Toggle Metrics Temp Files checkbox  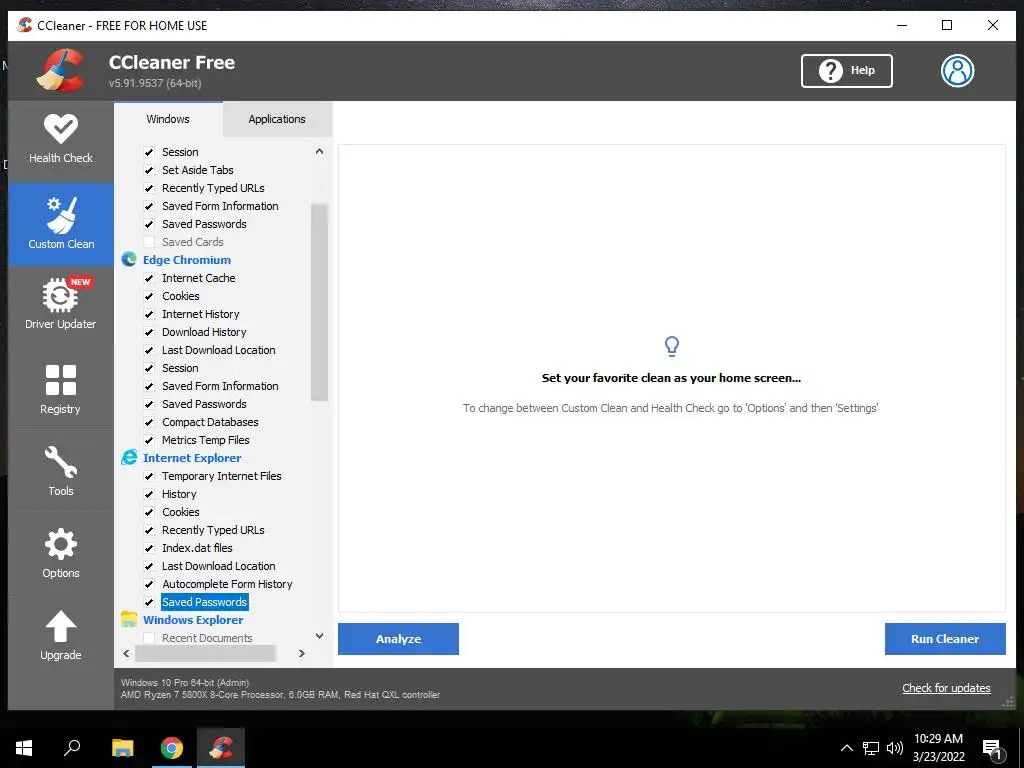click(149, 440)
